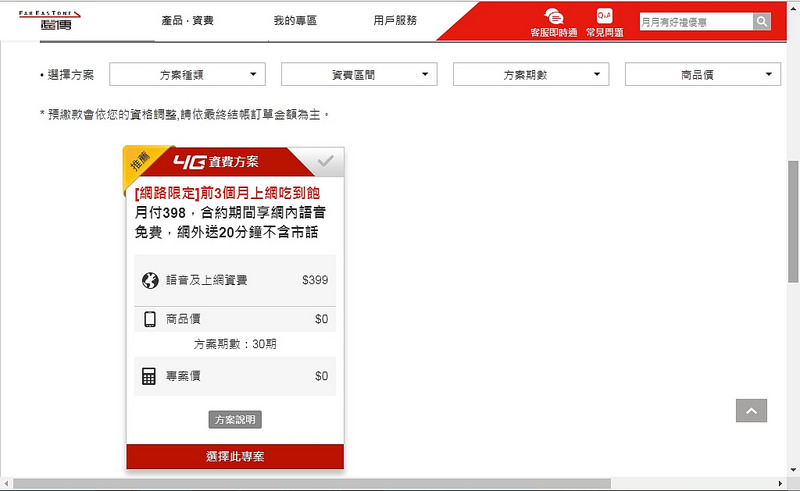Screen dimensions: 800x491
Task: Open the 常見問題 FAQ icon
Action: pyautogui.click(x=604, y=17)
